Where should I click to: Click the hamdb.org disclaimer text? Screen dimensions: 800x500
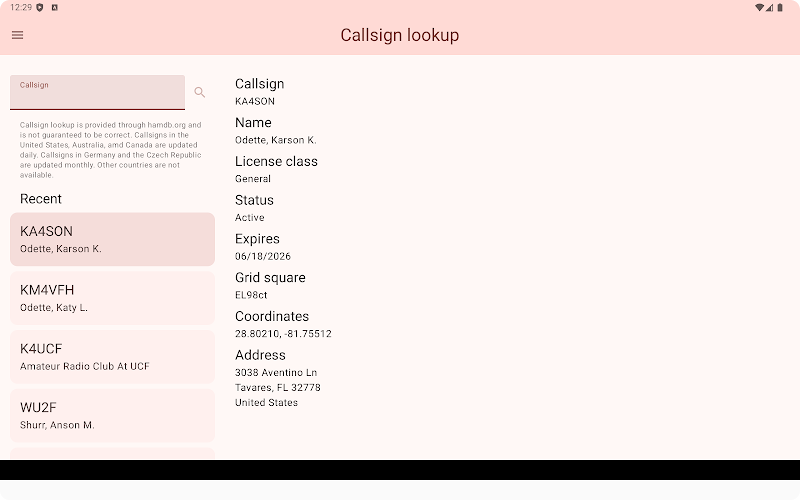tap(112, 150)
